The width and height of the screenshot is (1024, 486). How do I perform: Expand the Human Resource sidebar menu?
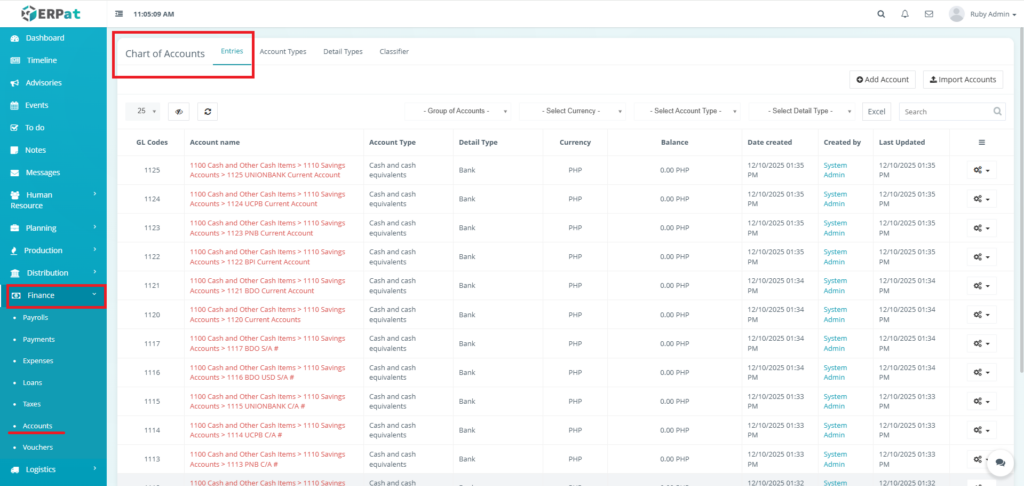53,200
